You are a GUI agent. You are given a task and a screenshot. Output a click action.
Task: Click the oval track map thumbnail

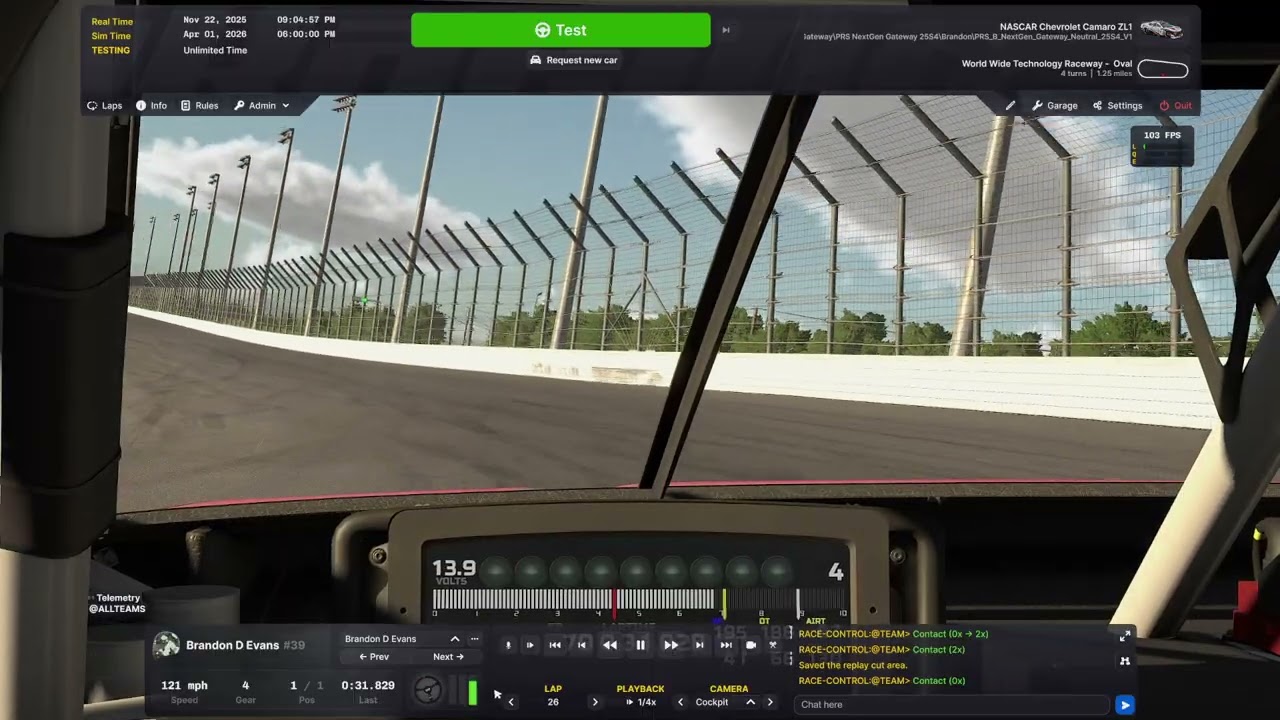click(1163, 69)
